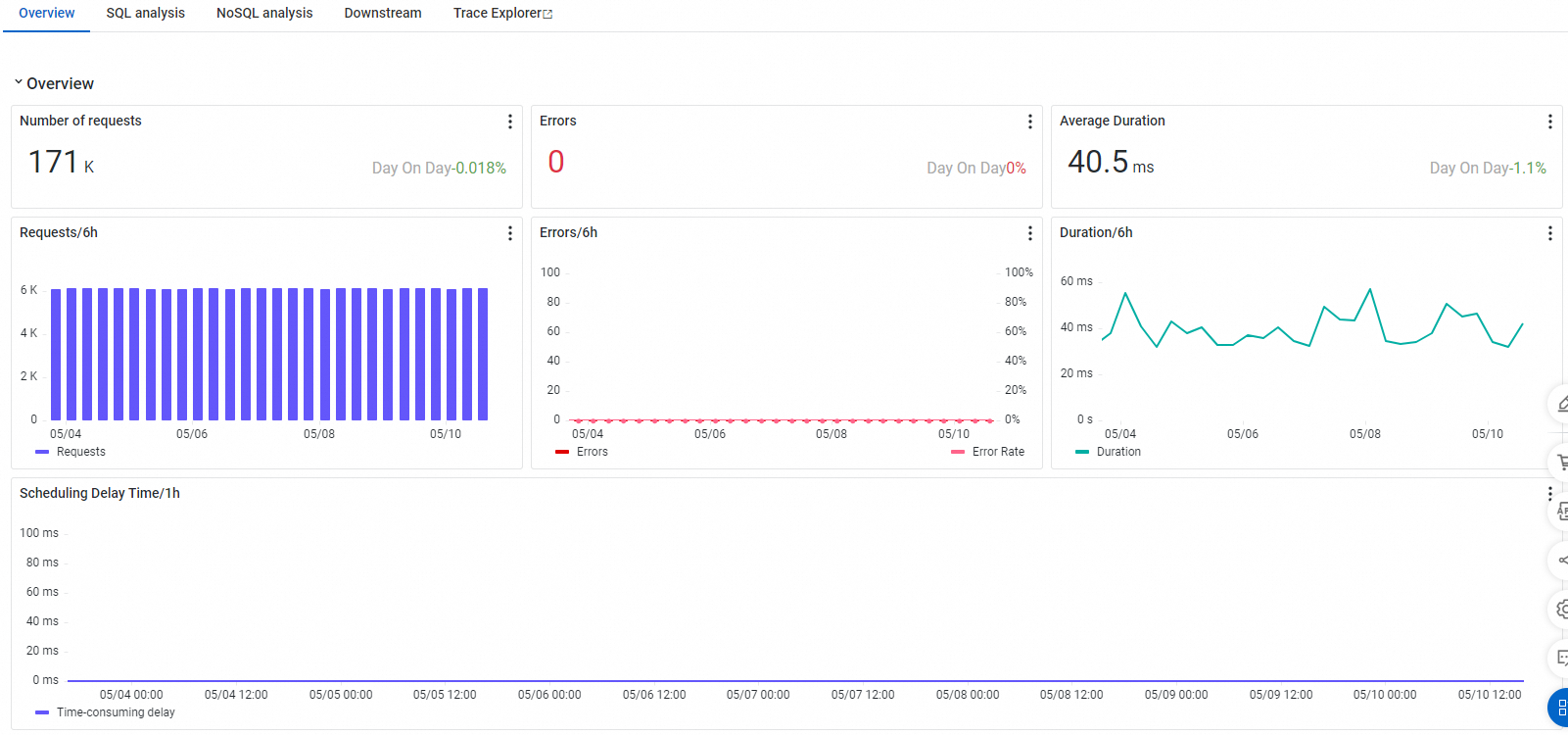1568x735 pixels.
Task: Switch to the Downstream tab
Action: point(383,13)
